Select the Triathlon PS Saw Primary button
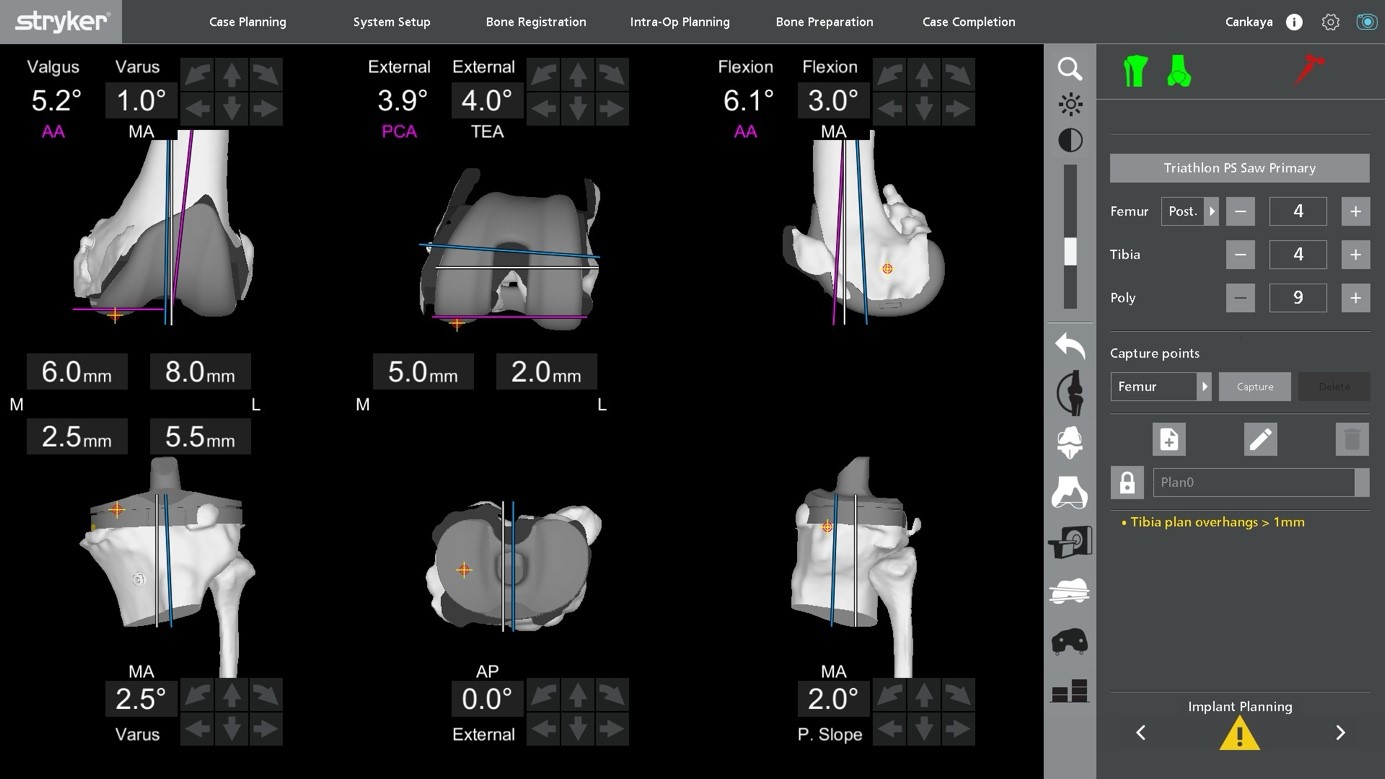The image size is (1385, 779). pos(1239,167)
